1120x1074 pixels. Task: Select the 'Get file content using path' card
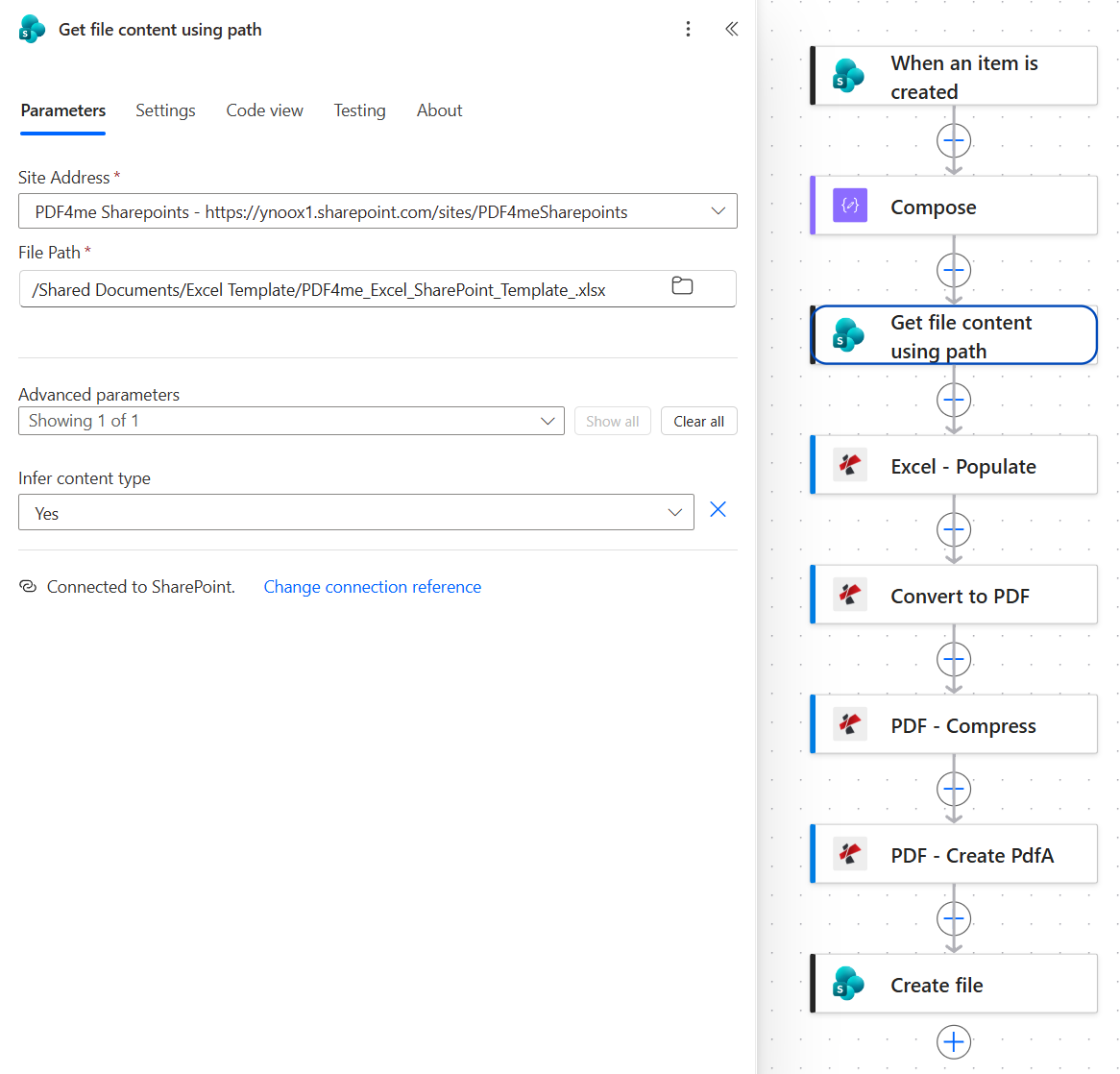point(954,335)
